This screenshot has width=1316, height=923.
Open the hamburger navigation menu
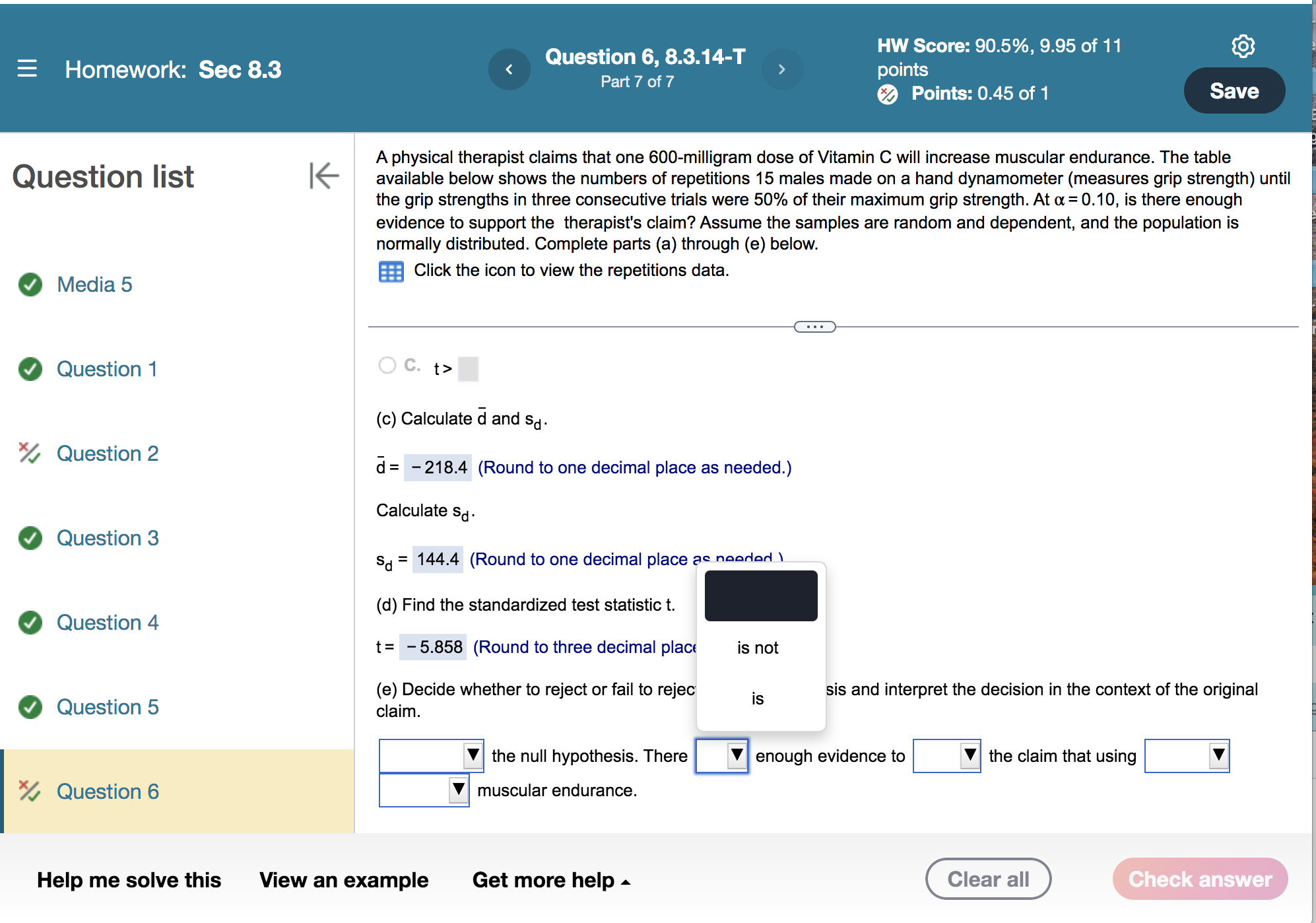[27, 69]
